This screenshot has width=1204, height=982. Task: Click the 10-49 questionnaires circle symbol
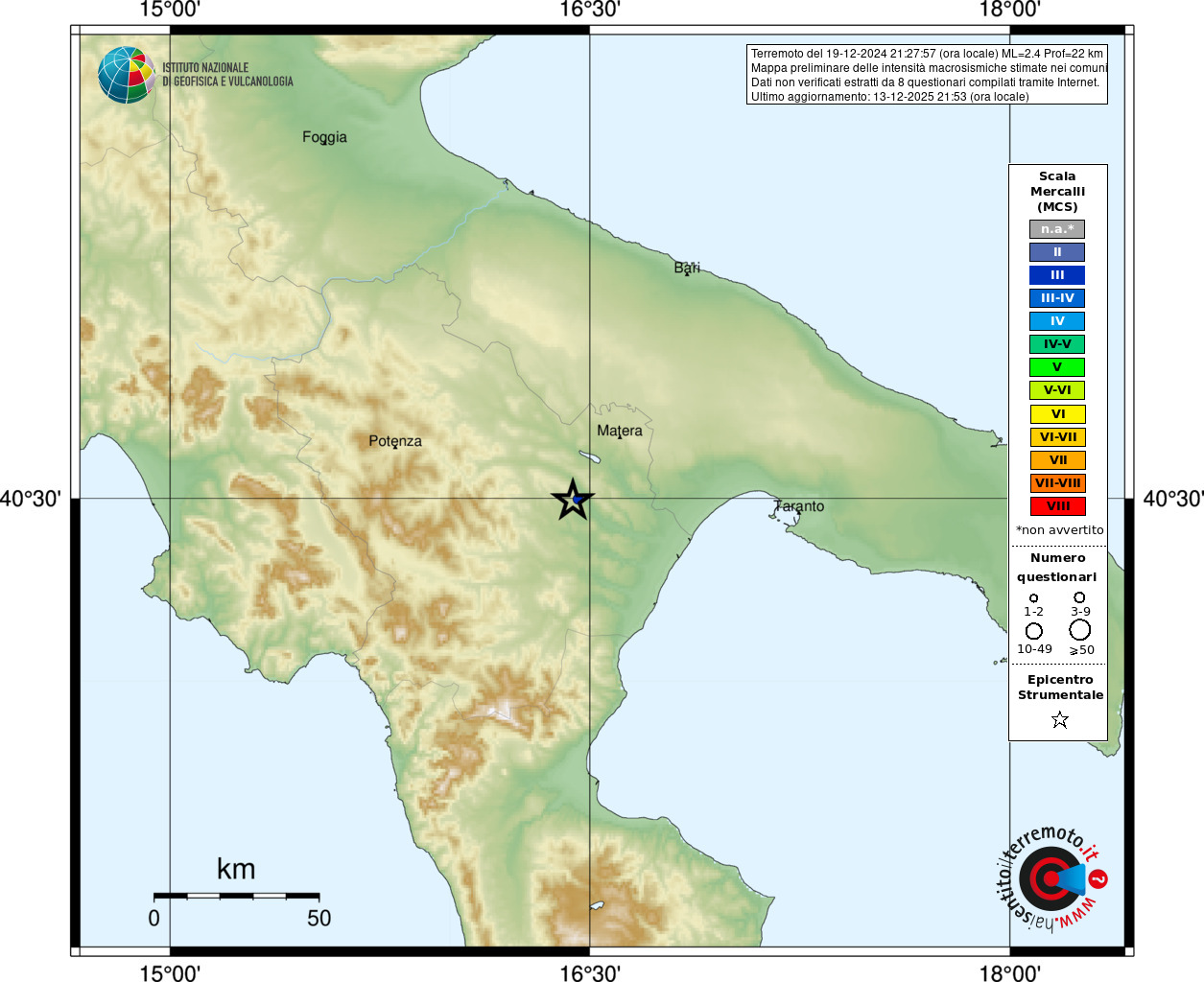pos(1033,630)
